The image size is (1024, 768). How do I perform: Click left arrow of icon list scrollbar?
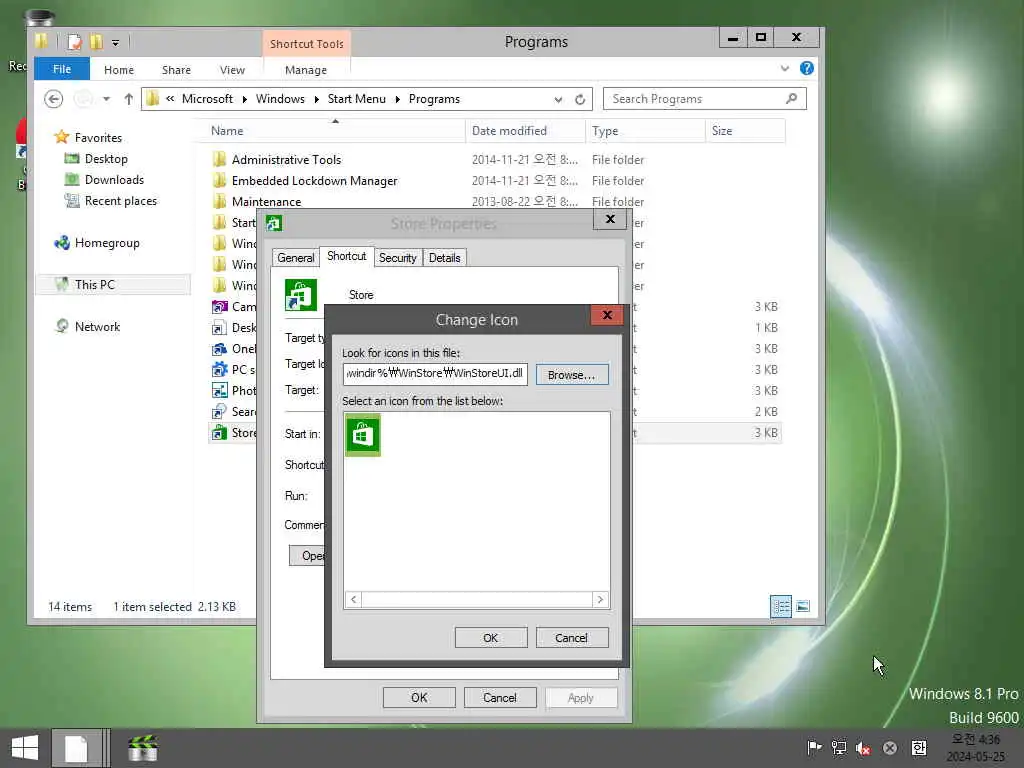coord(353,600)
